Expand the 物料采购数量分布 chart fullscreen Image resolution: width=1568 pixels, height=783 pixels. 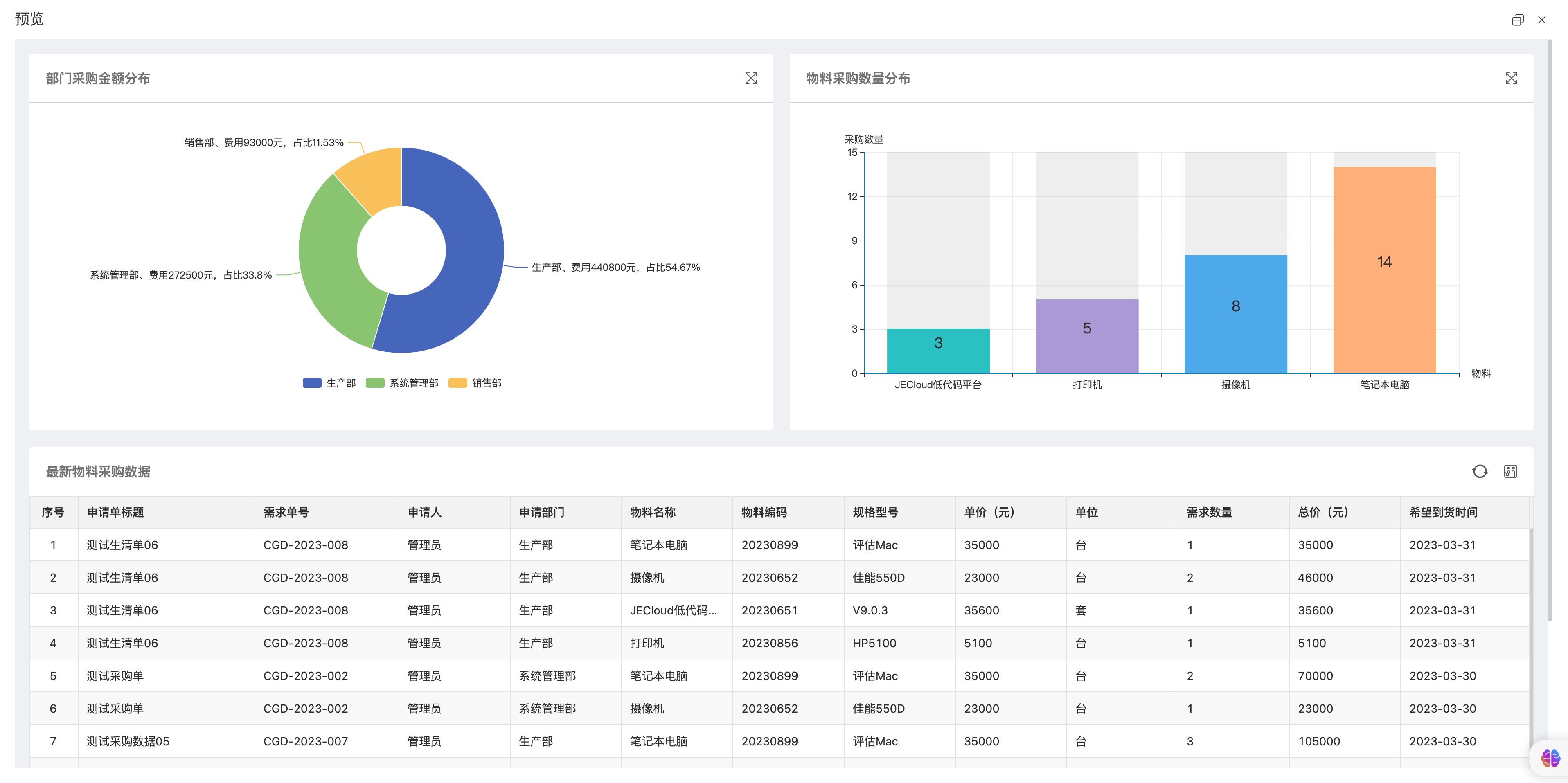(x=1511, y=79)
